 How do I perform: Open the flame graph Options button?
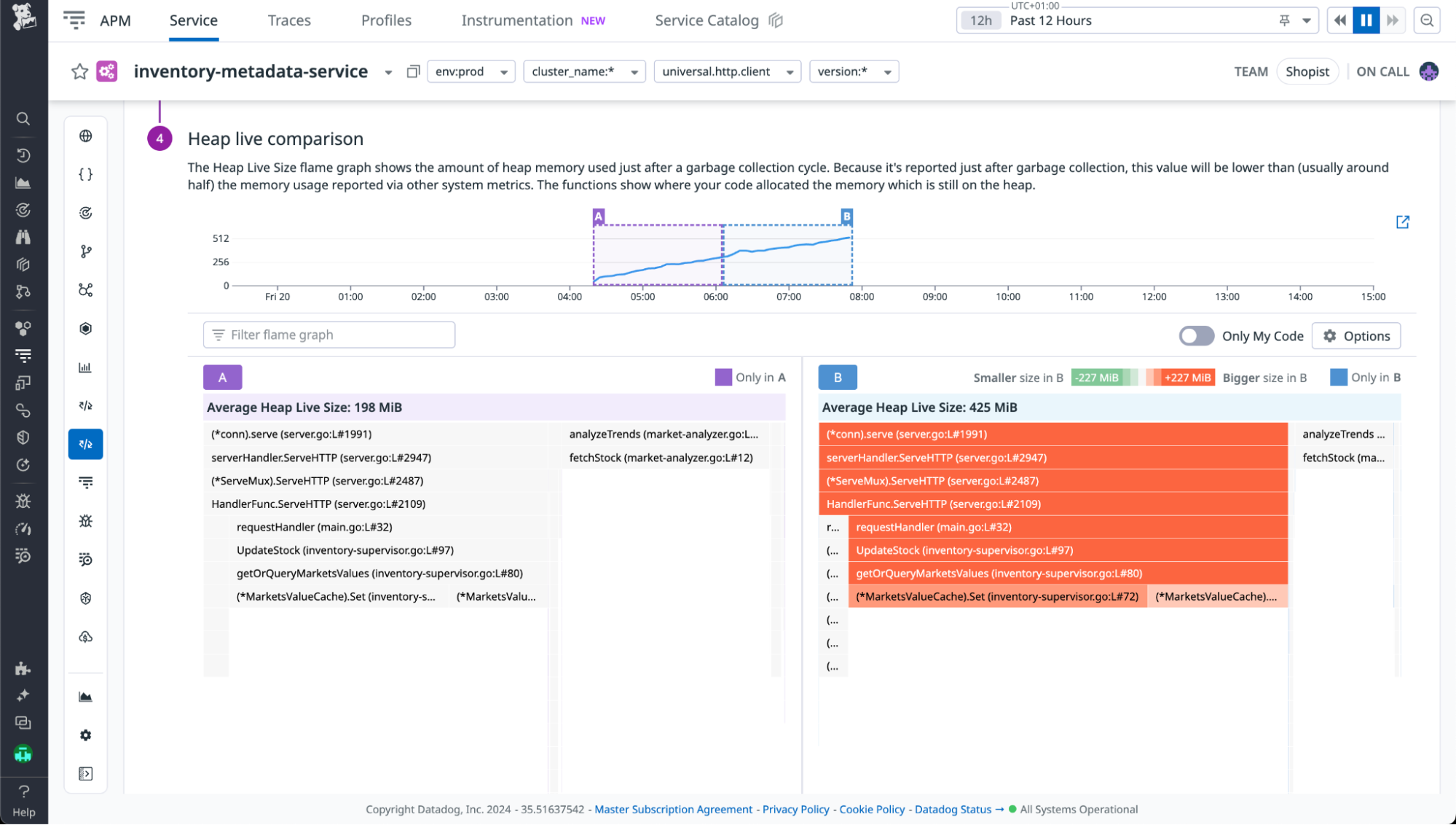1355,336
